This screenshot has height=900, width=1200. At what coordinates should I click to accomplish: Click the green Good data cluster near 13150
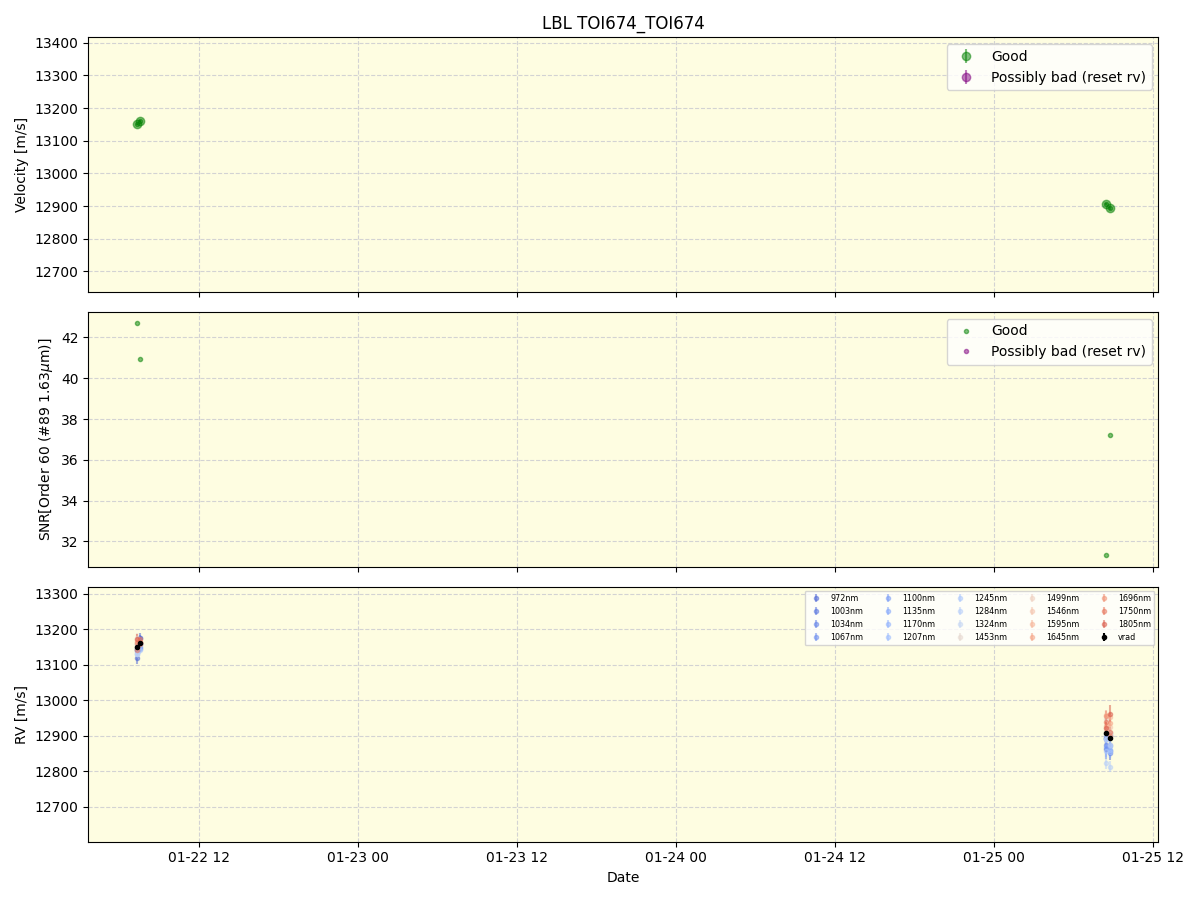[138, 123]
